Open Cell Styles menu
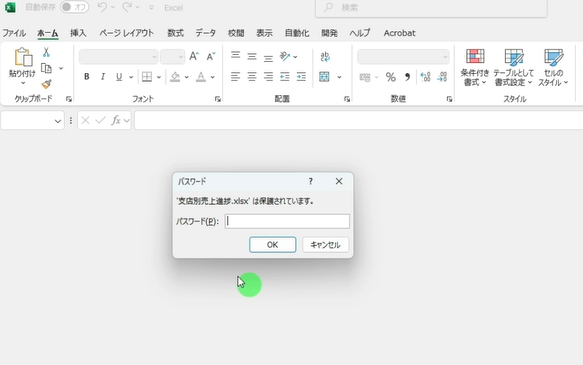Screen dimensions: 583x365 tap(553, 67)
